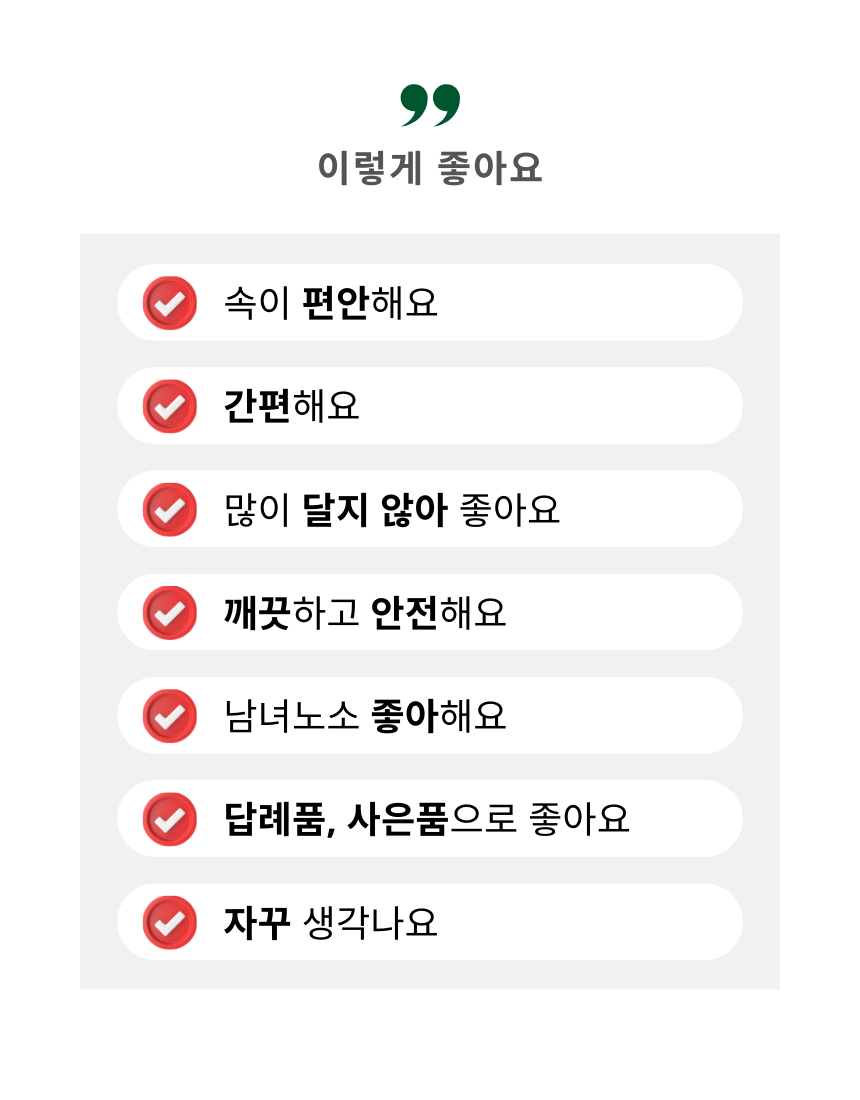Click check icon beside '많이 달지 않아 좋아요'
860x1100 pixels.
click(x=170, y=509)
